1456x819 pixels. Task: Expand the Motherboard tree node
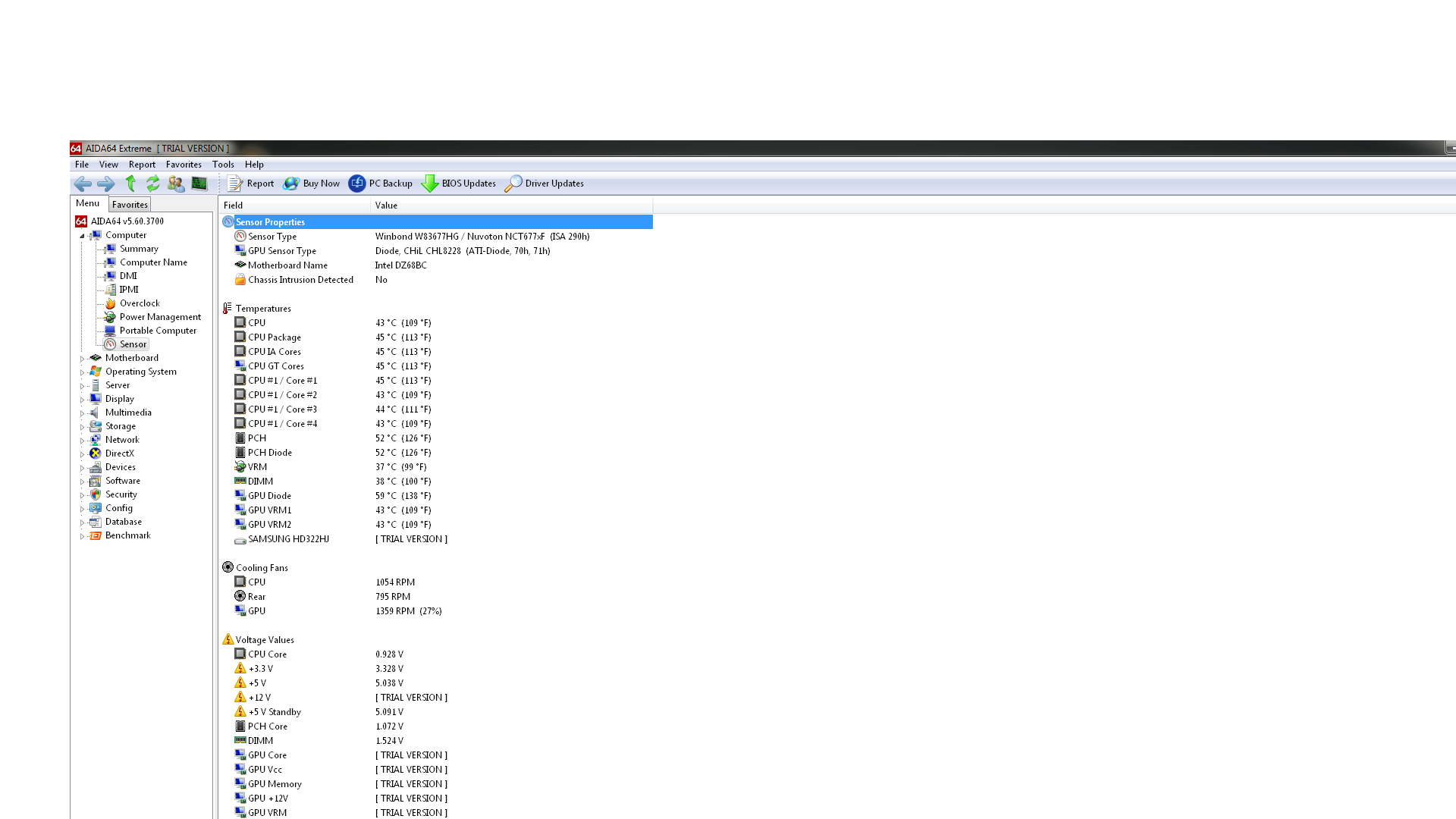83,359
